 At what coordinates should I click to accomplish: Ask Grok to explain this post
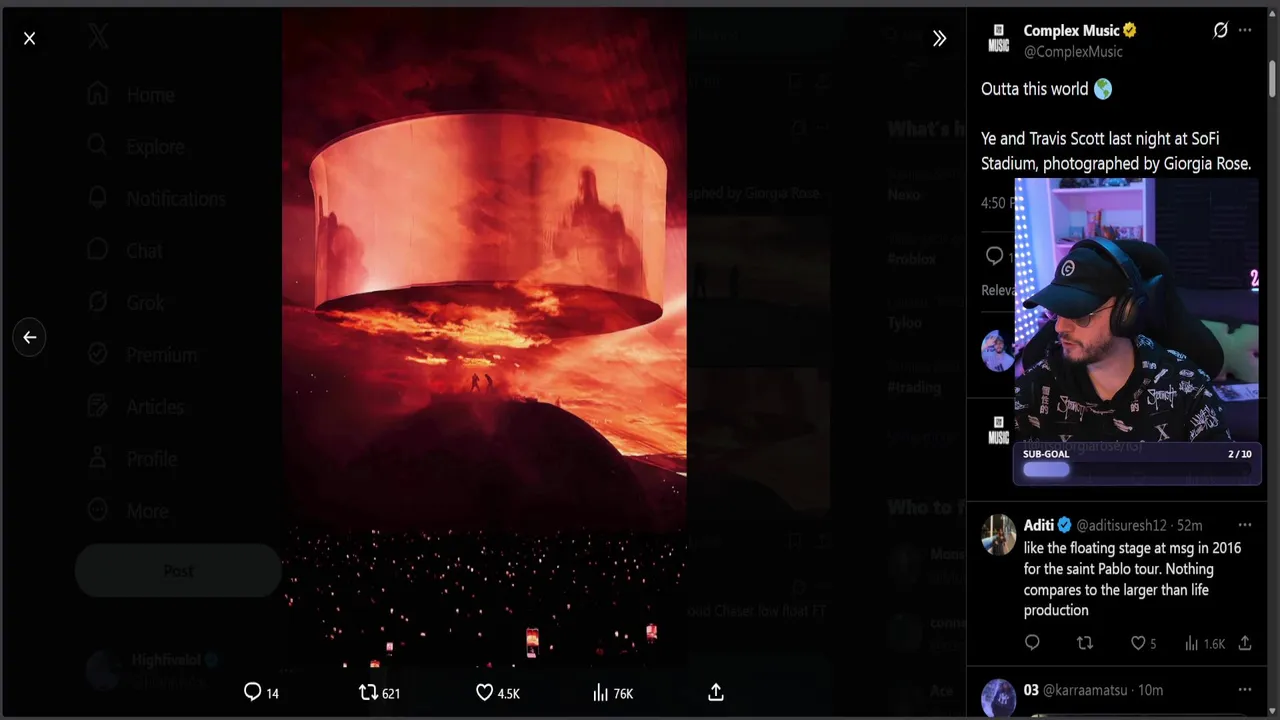click(x=1220, y=30)
